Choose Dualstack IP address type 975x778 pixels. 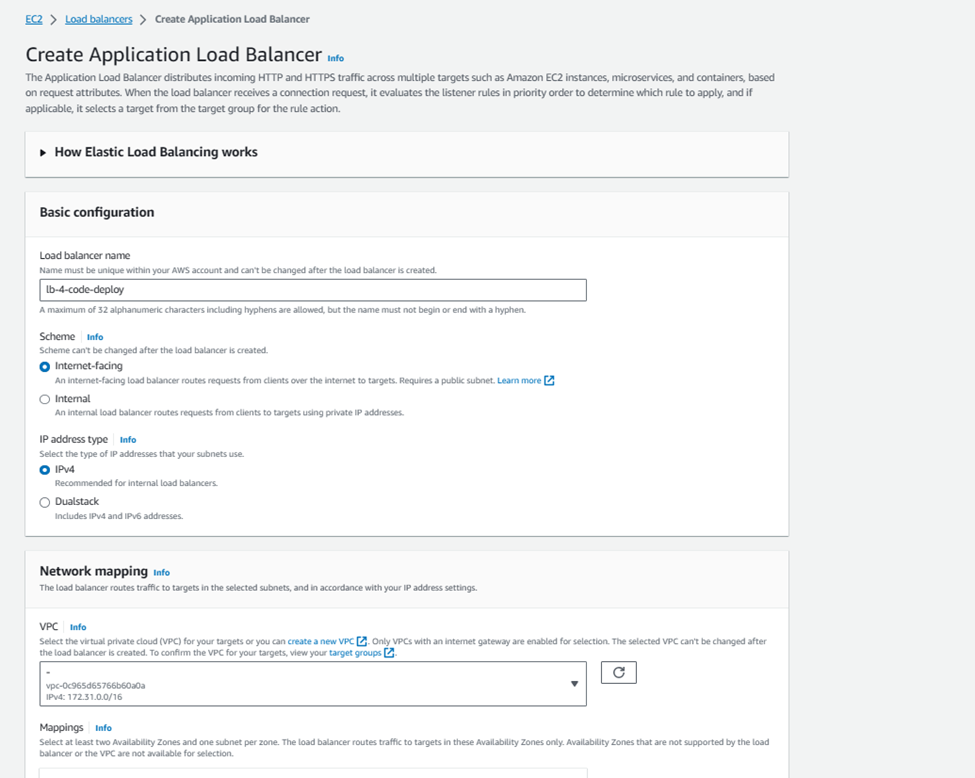click(x=43, y=501)
